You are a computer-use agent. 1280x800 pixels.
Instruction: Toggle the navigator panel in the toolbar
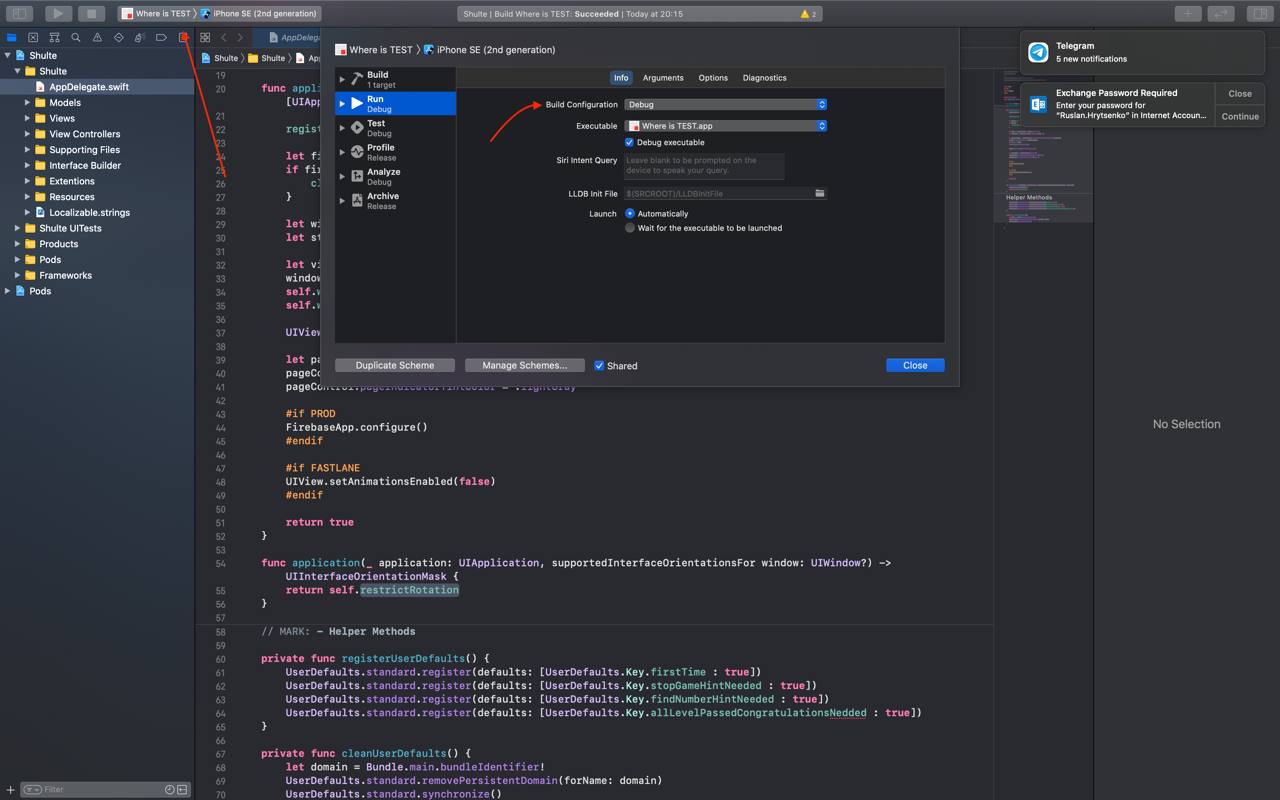coord(19,14)
